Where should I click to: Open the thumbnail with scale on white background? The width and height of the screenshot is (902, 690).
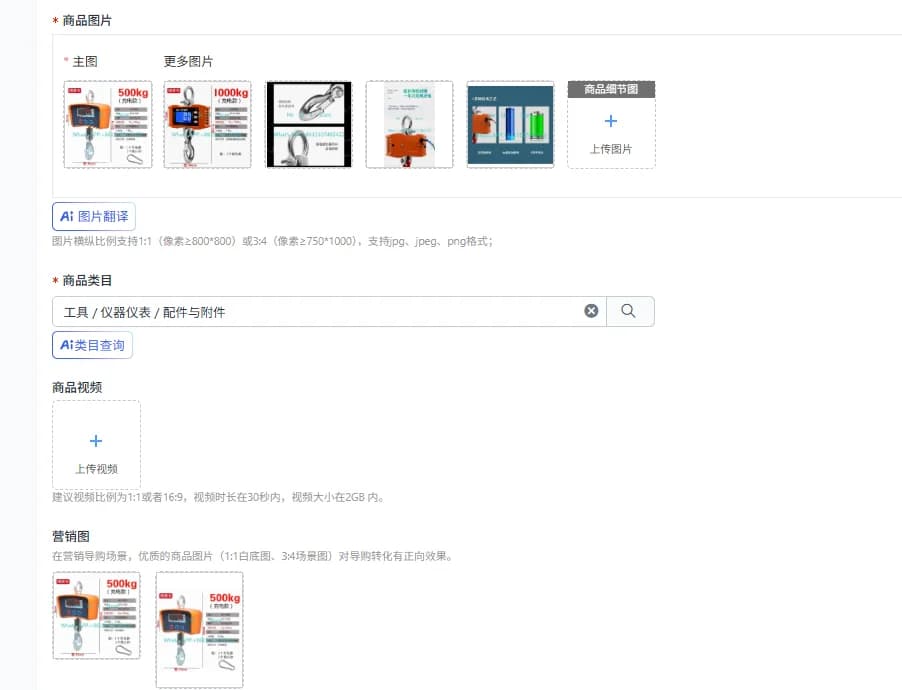410,124
